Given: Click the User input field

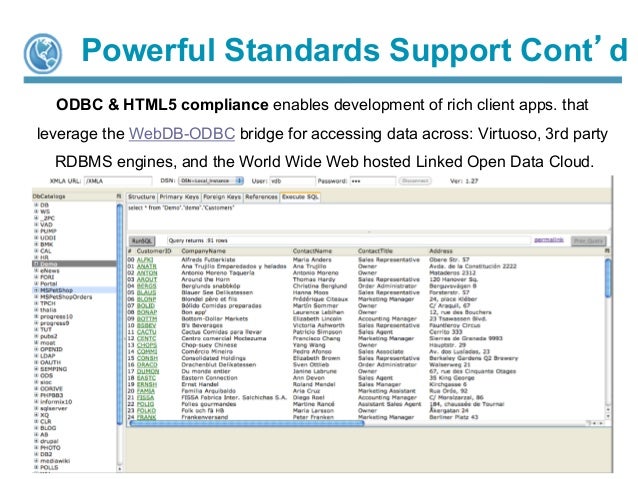Looking at the screenshot, I should point(292,181).
